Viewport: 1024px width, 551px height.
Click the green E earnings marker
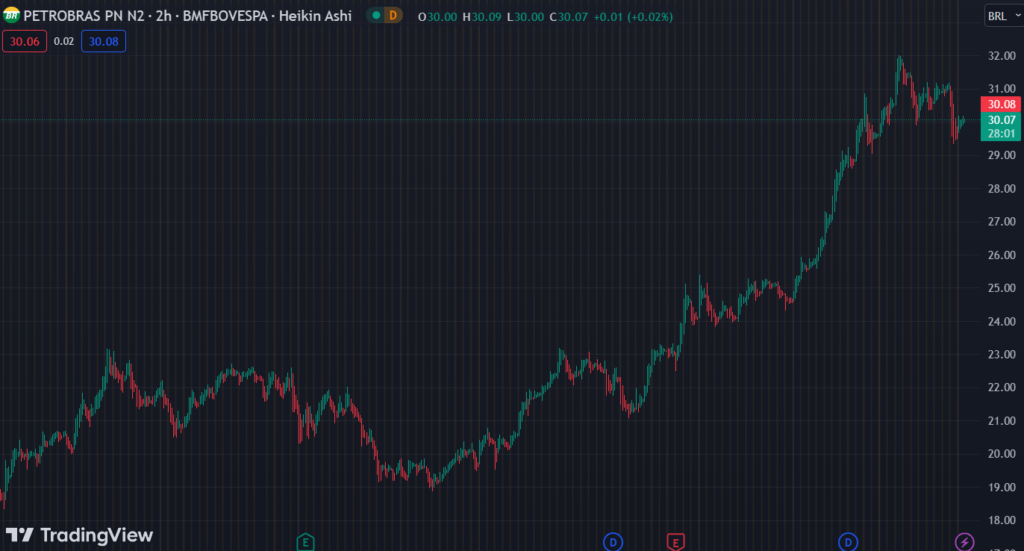pos(306,542)
